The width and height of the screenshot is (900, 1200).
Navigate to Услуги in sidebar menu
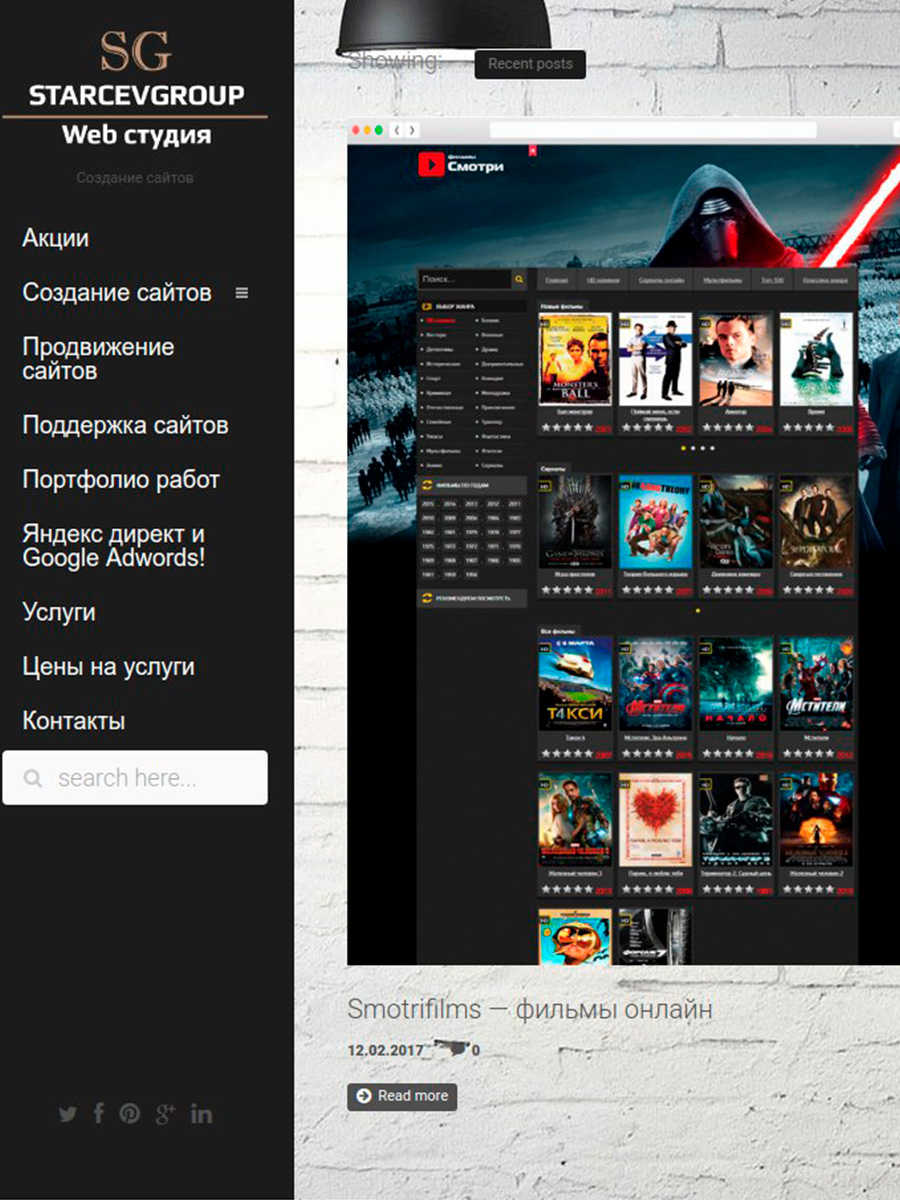pos(59,612)
